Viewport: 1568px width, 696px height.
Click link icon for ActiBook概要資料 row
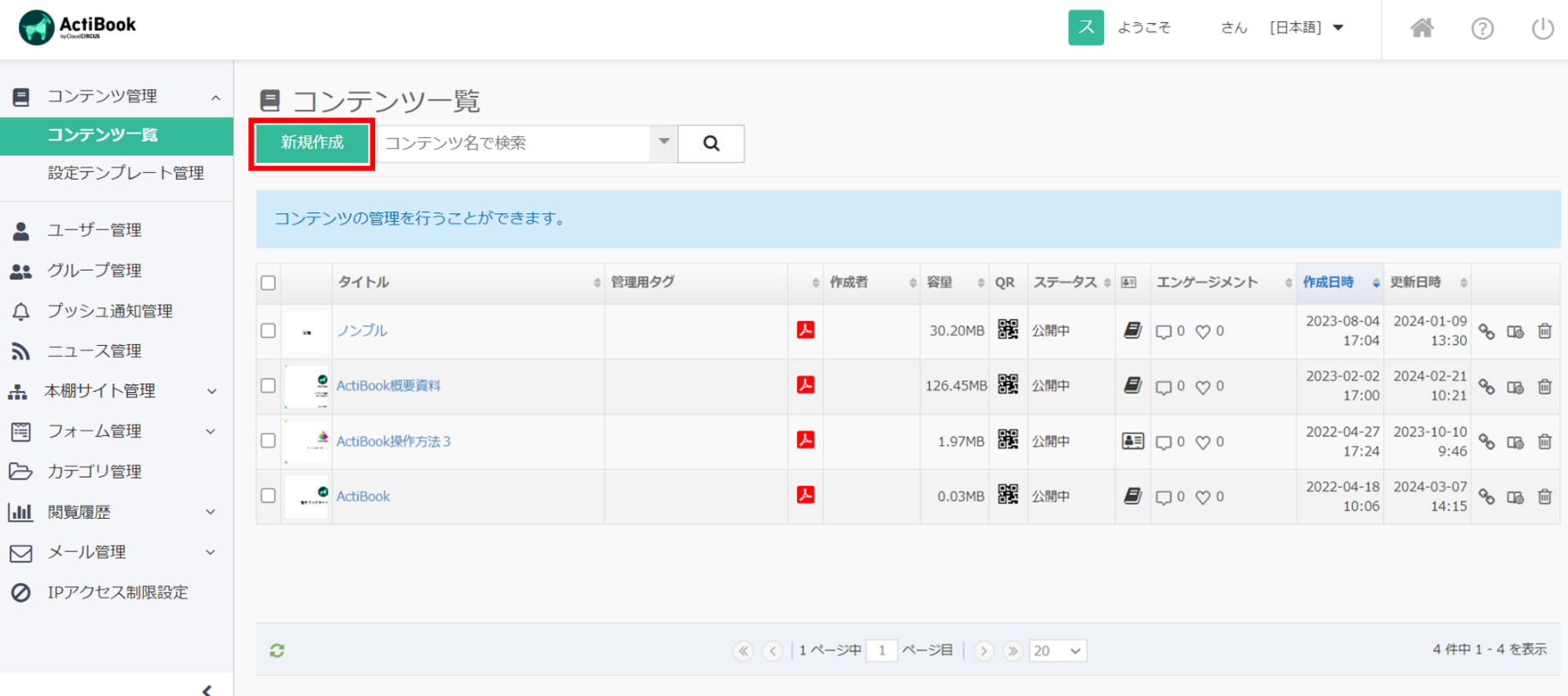pyautogui.click(x=1487, y=387)
